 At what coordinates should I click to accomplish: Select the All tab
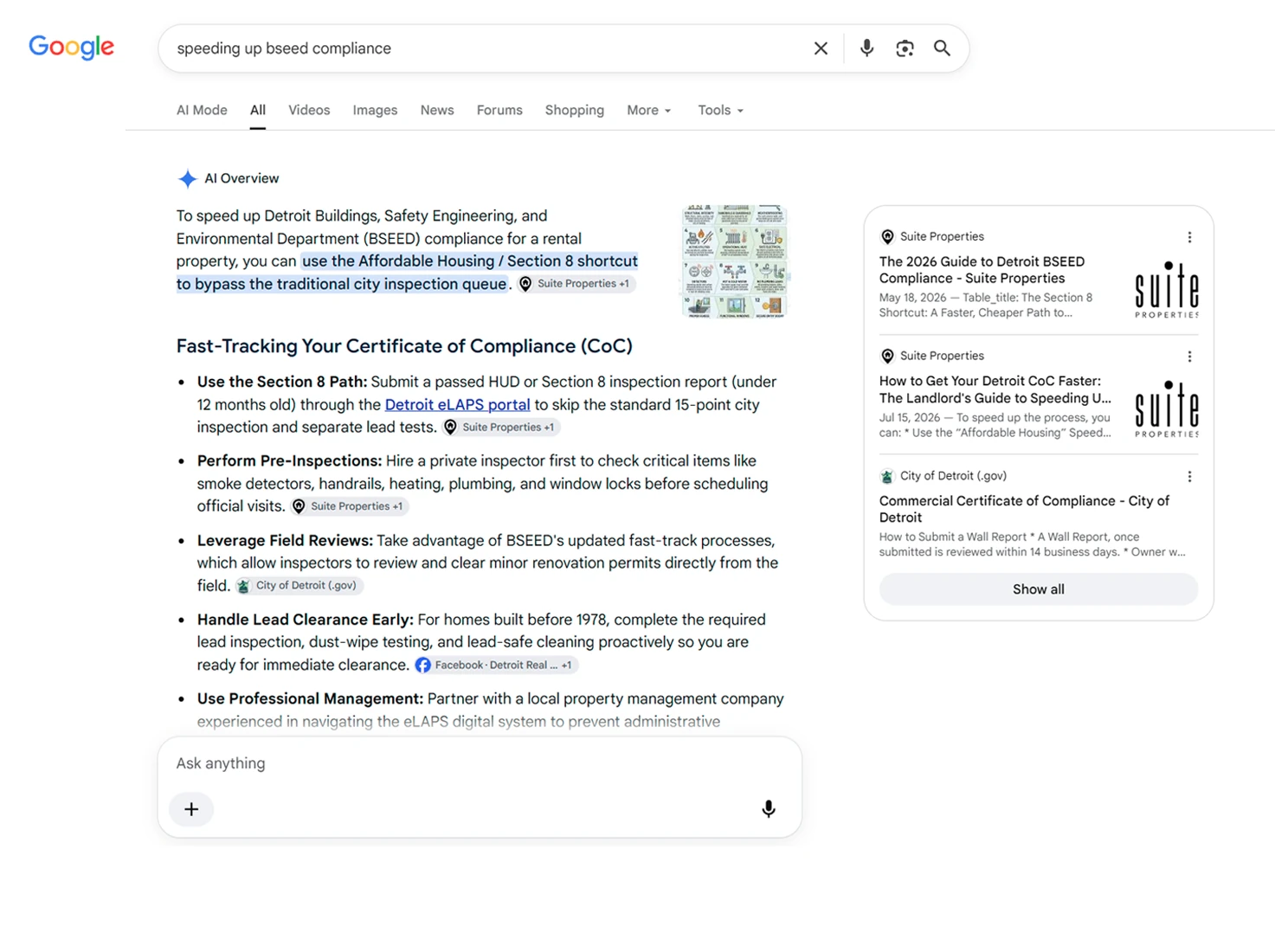click(x=258, y=110)
